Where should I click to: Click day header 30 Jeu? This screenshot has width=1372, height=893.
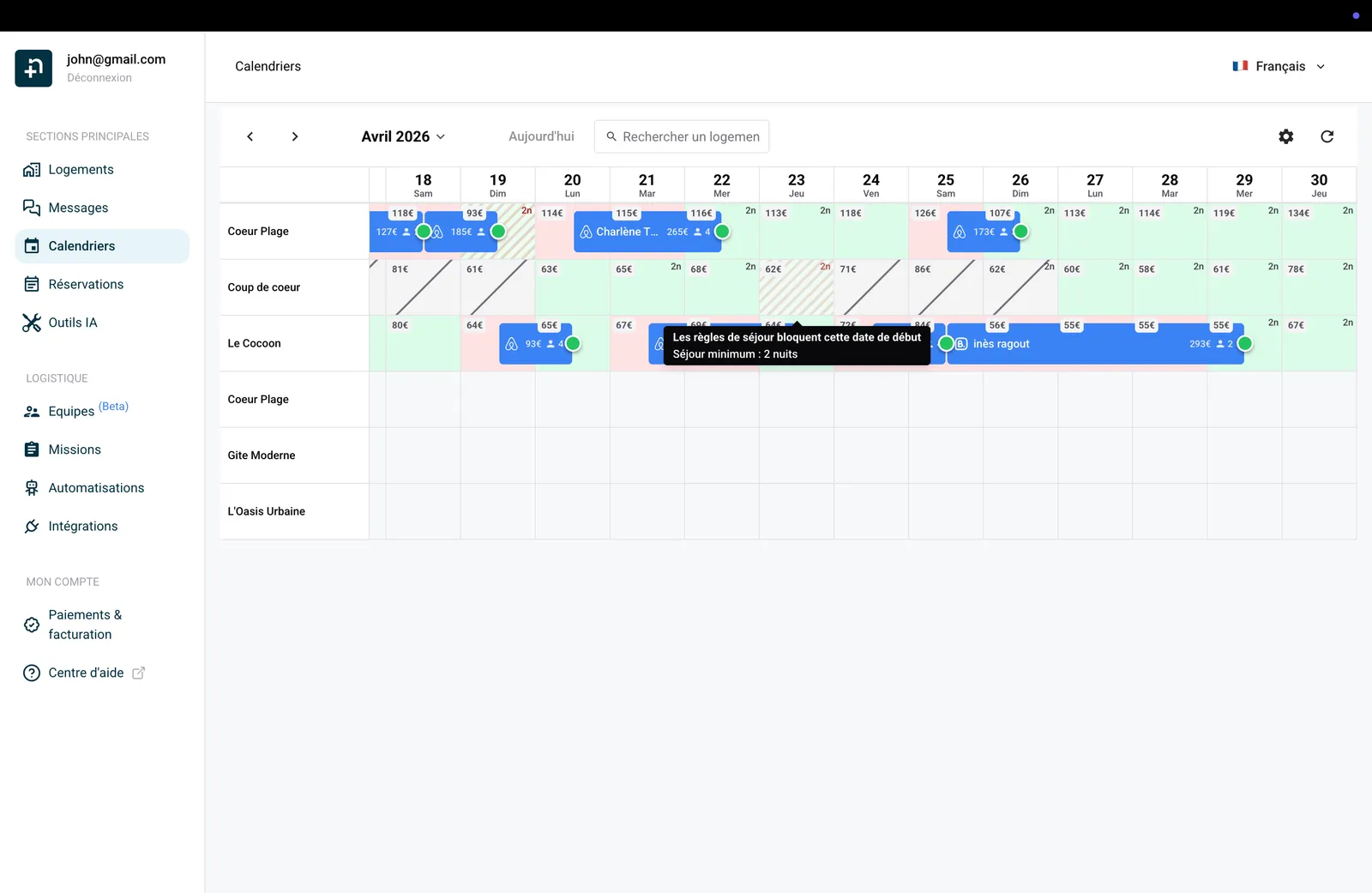[x=1319, y=184]
